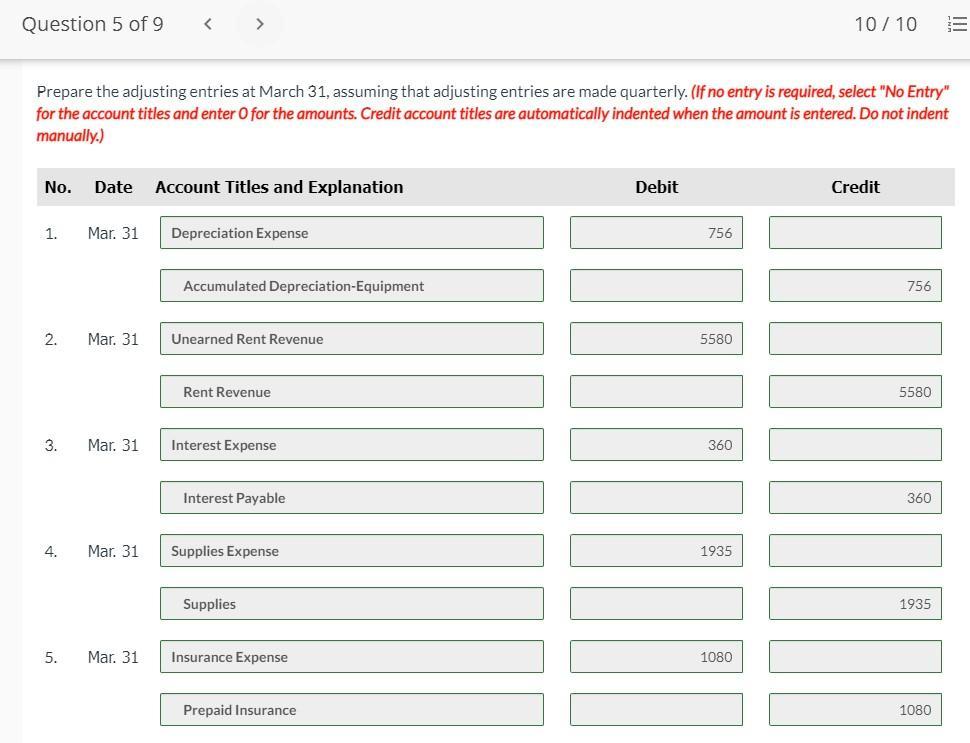Click the debit field showing 1935

[x=656, y=551]
